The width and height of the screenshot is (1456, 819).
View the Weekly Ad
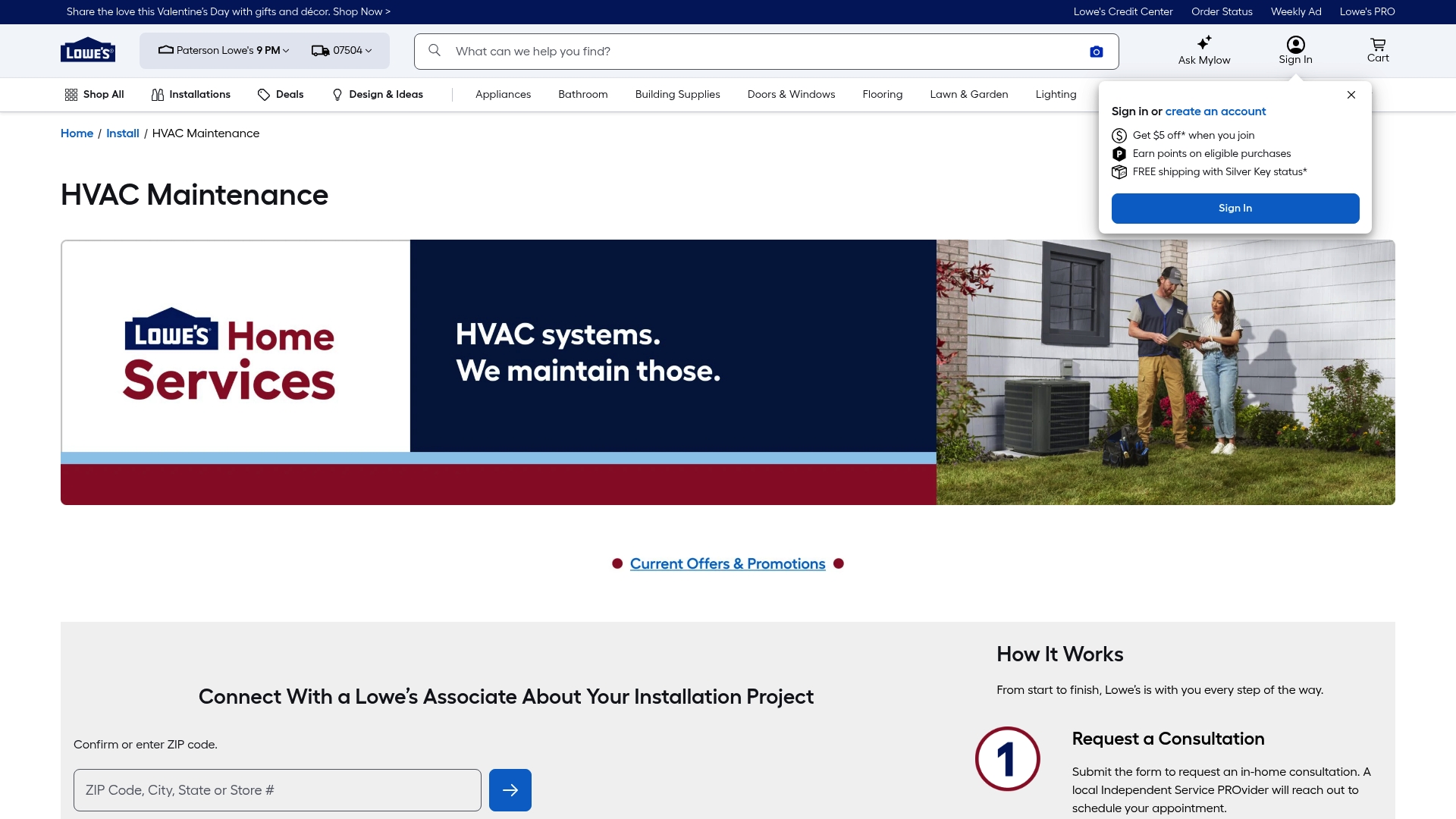[x=1296, y=12]
